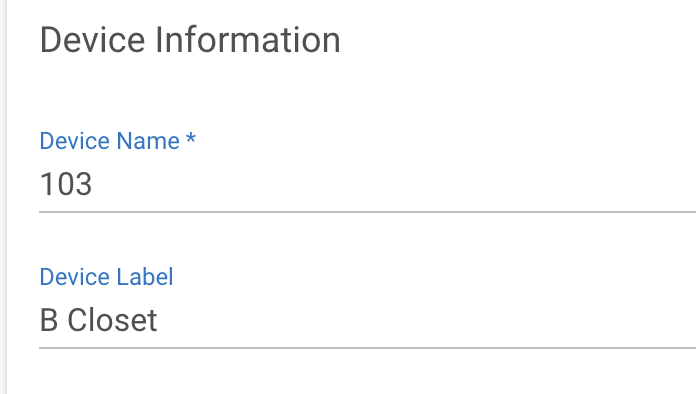Select the Device Information heading

(190, 40)
